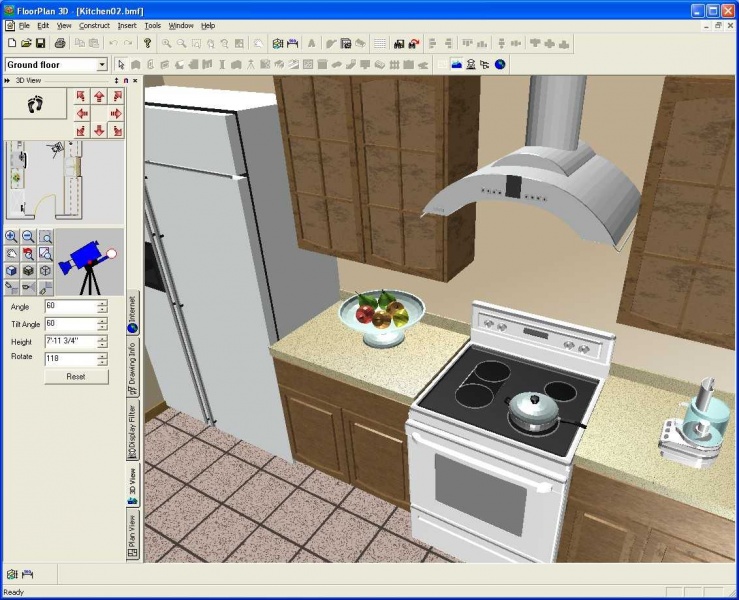Open a file with the folder icon
739x600 pixels.
click(x=26, y=43)
